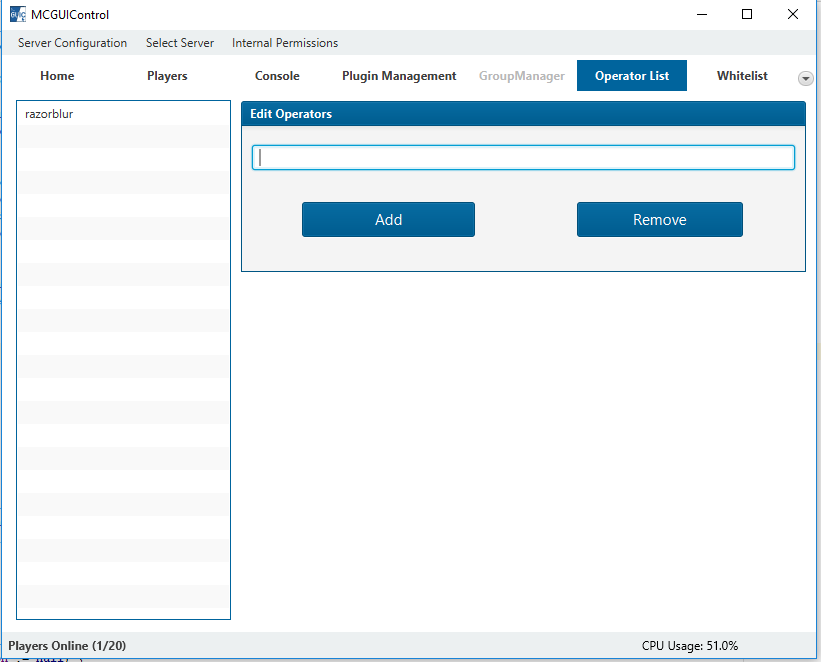Click the Players Online status text
821x662 pixels.
tap(67, 646)
